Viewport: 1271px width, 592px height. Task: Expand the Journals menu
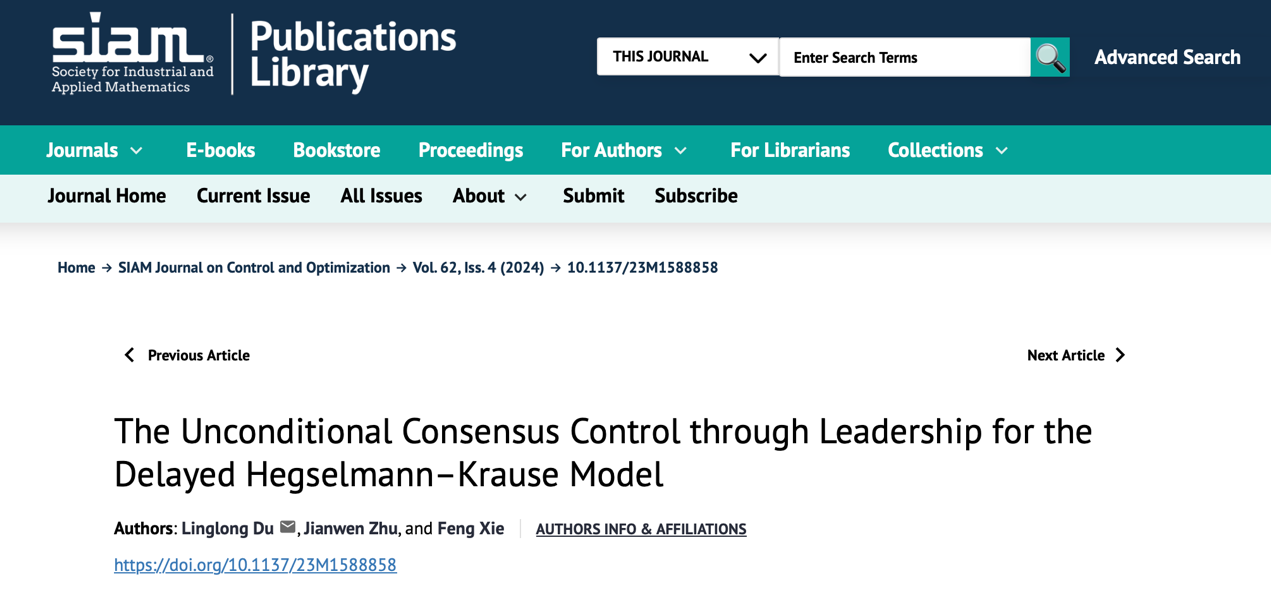pos(95,150)
